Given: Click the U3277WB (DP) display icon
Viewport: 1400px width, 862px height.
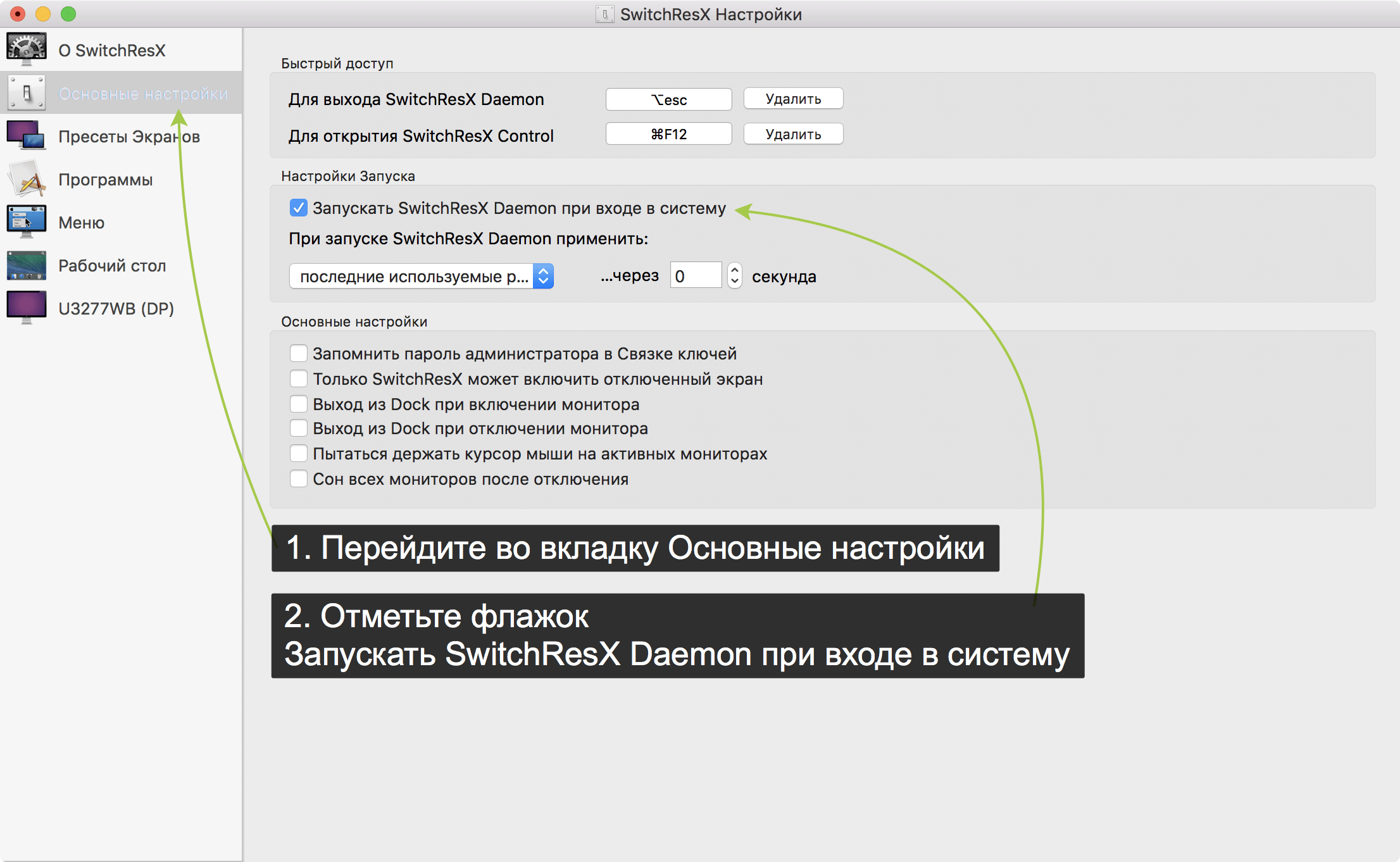Looking at the screenshot, I should [26, 308].
